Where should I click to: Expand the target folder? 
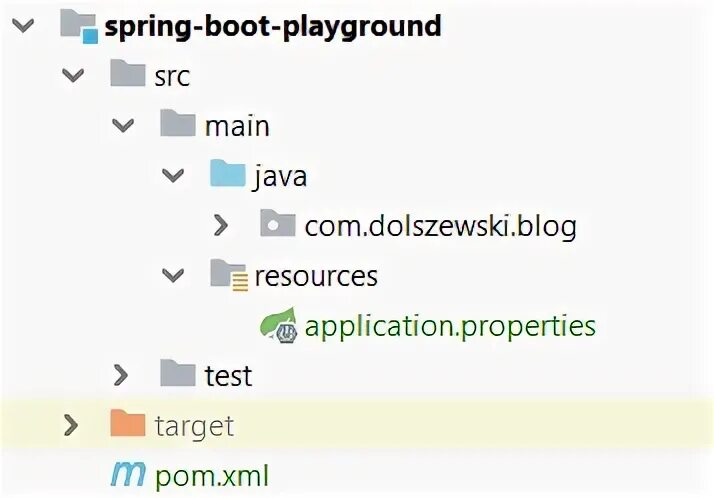[x=71, y=425]
